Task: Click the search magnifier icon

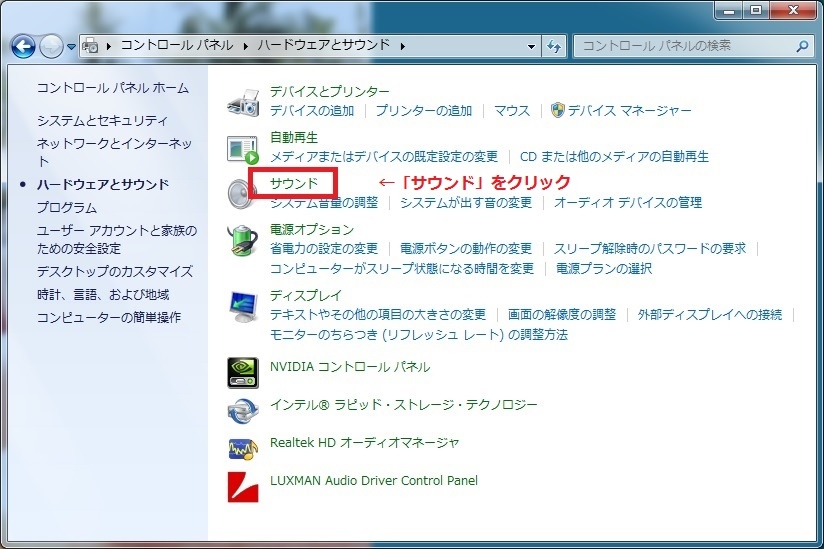Action: pos(802,46)
